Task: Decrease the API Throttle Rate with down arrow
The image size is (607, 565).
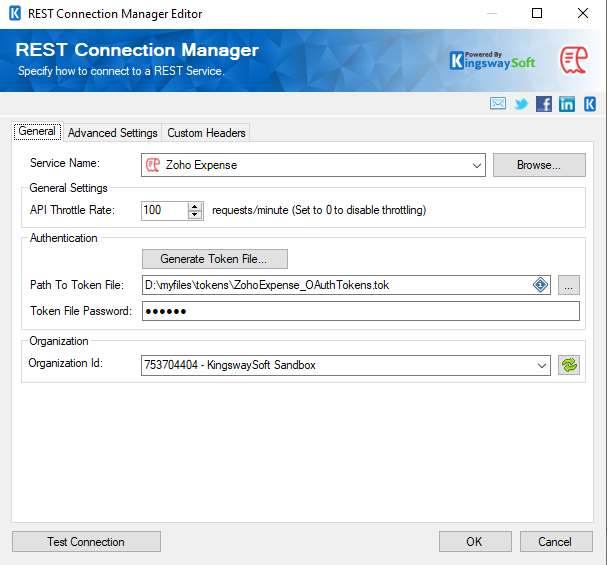Action: tap(195, 215)
